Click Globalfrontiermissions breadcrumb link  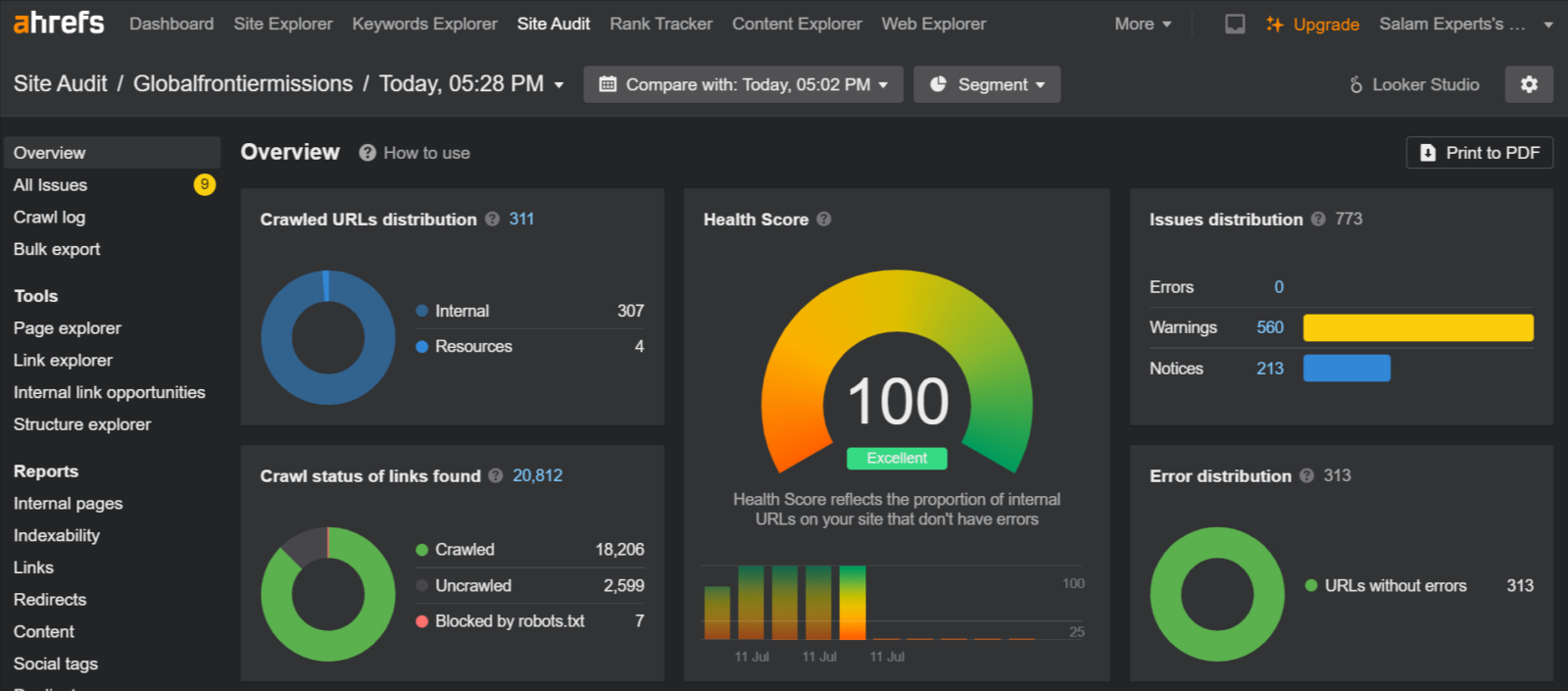243,84
